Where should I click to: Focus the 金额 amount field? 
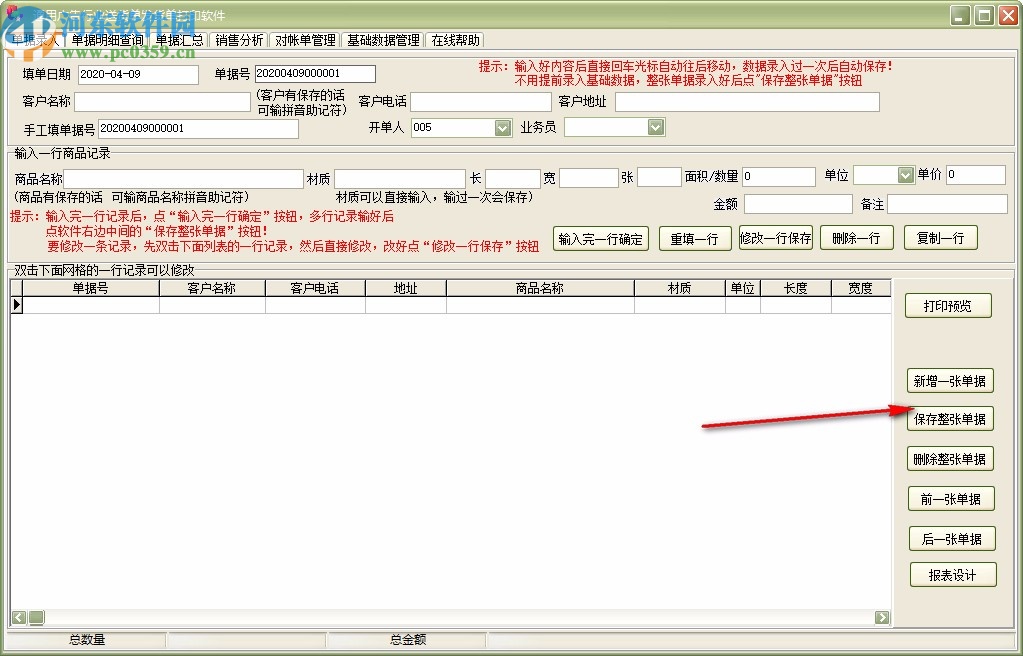[798, 204]
